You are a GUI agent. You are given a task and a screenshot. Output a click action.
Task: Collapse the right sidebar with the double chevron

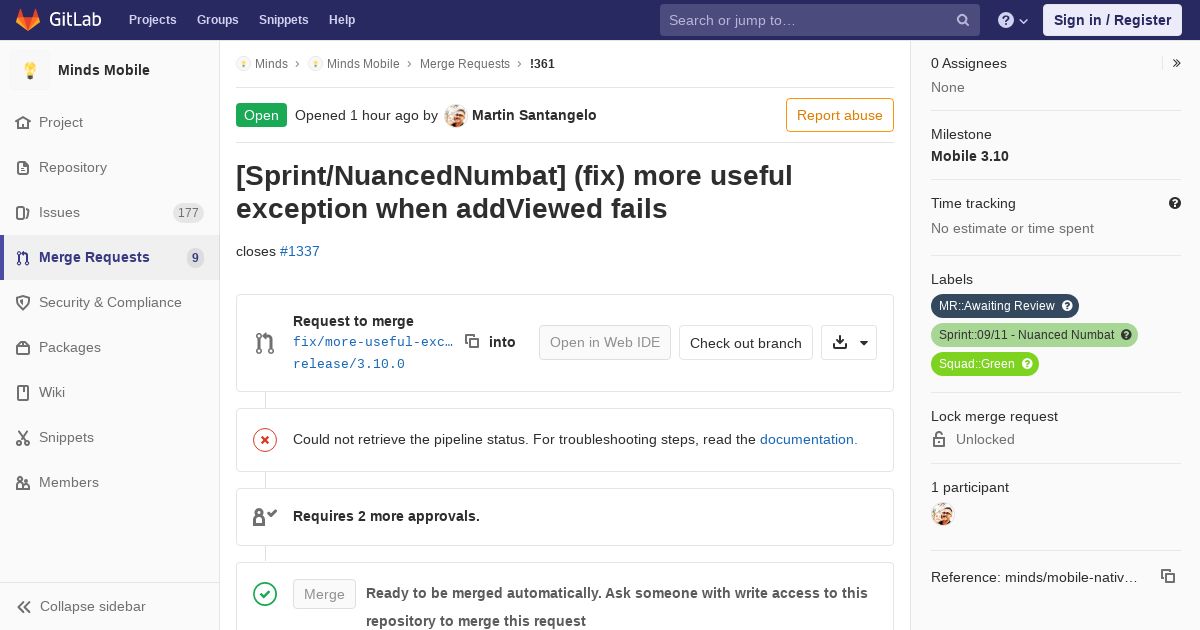1177,63
